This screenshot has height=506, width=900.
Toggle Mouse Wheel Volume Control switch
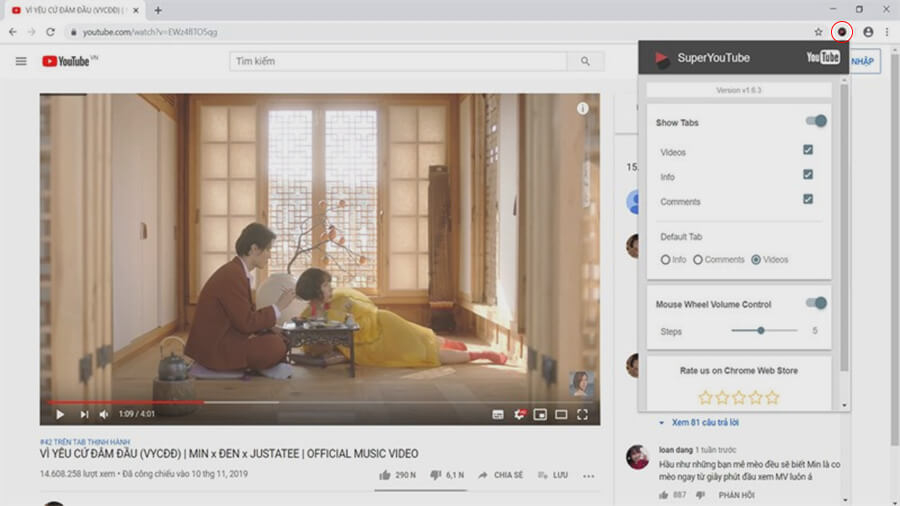816,303
